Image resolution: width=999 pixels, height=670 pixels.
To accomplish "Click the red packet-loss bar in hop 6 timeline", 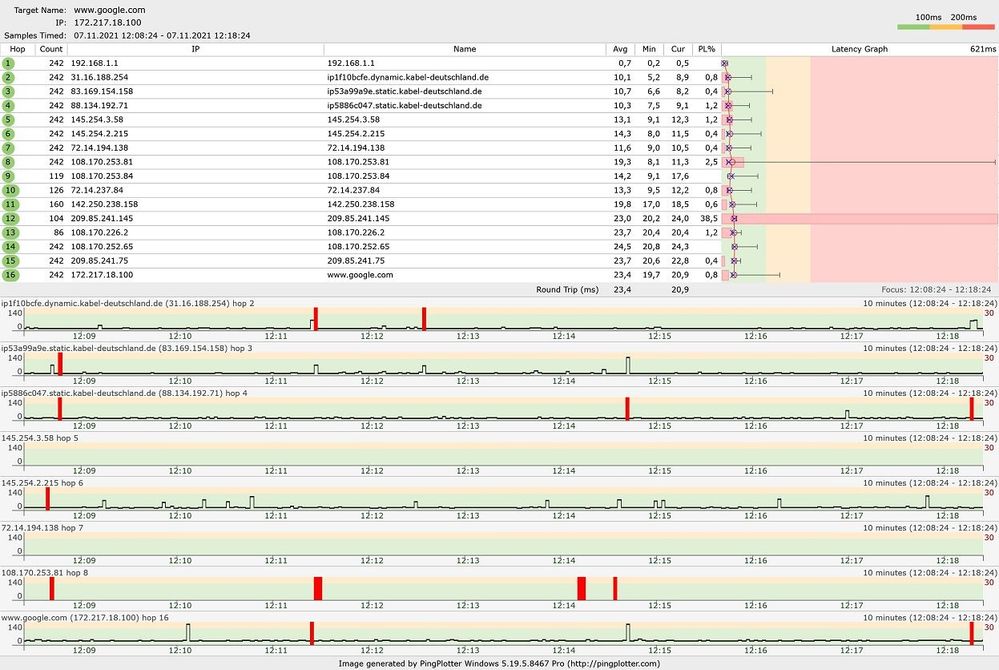I will coord(48,499).
